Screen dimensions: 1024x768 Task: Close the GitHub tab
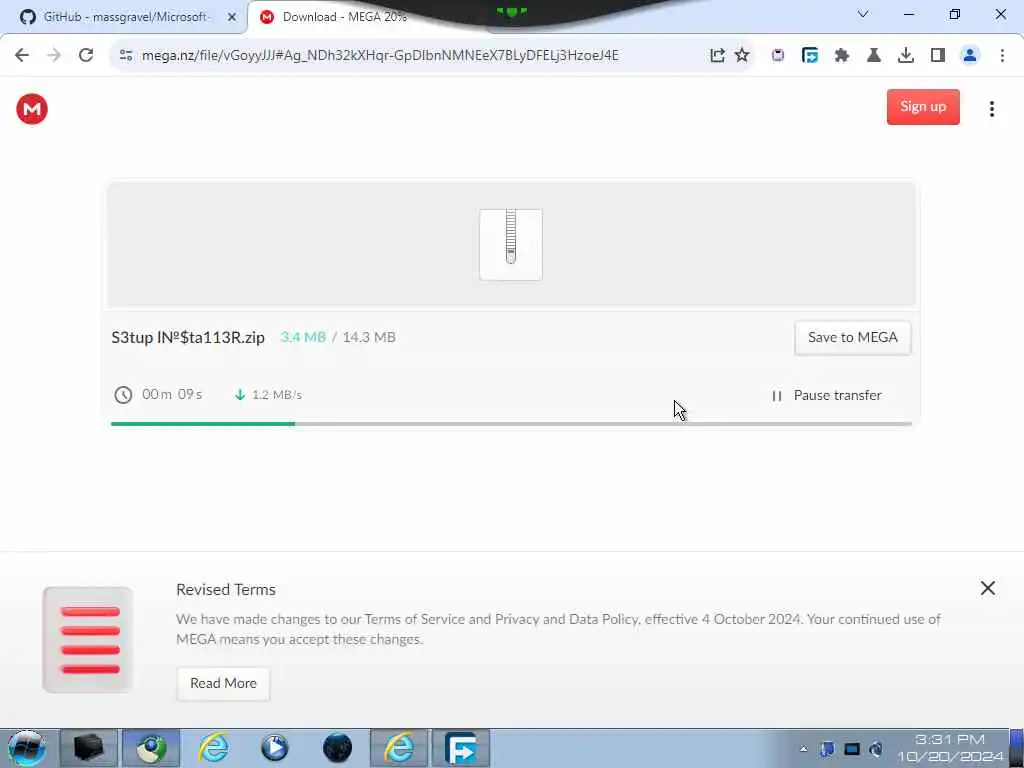(x=231, y=18)
